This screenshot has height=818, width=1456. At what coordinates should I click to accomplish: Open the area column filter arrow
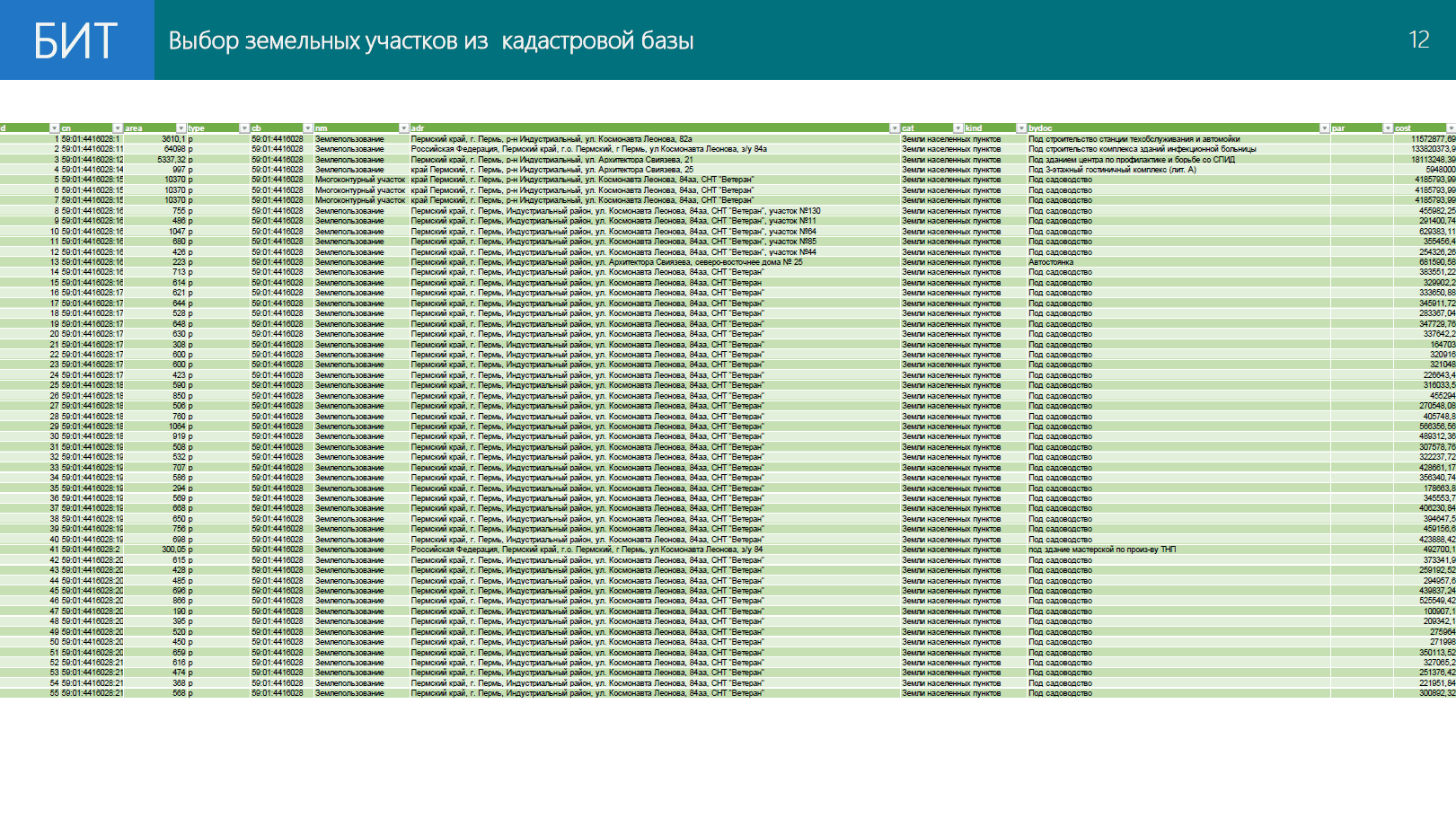pyautogui.click(x=181, y=128)
